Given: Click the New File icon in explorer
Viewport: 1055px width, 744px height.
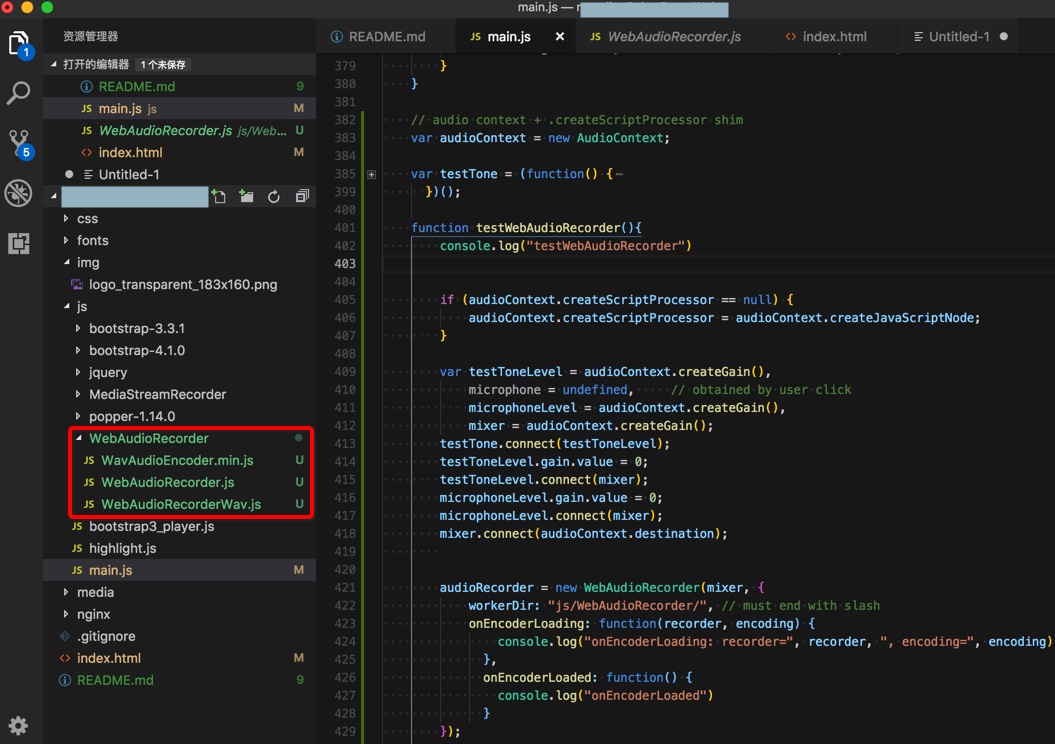Looking at the screenshot, I should coord(218,197).
